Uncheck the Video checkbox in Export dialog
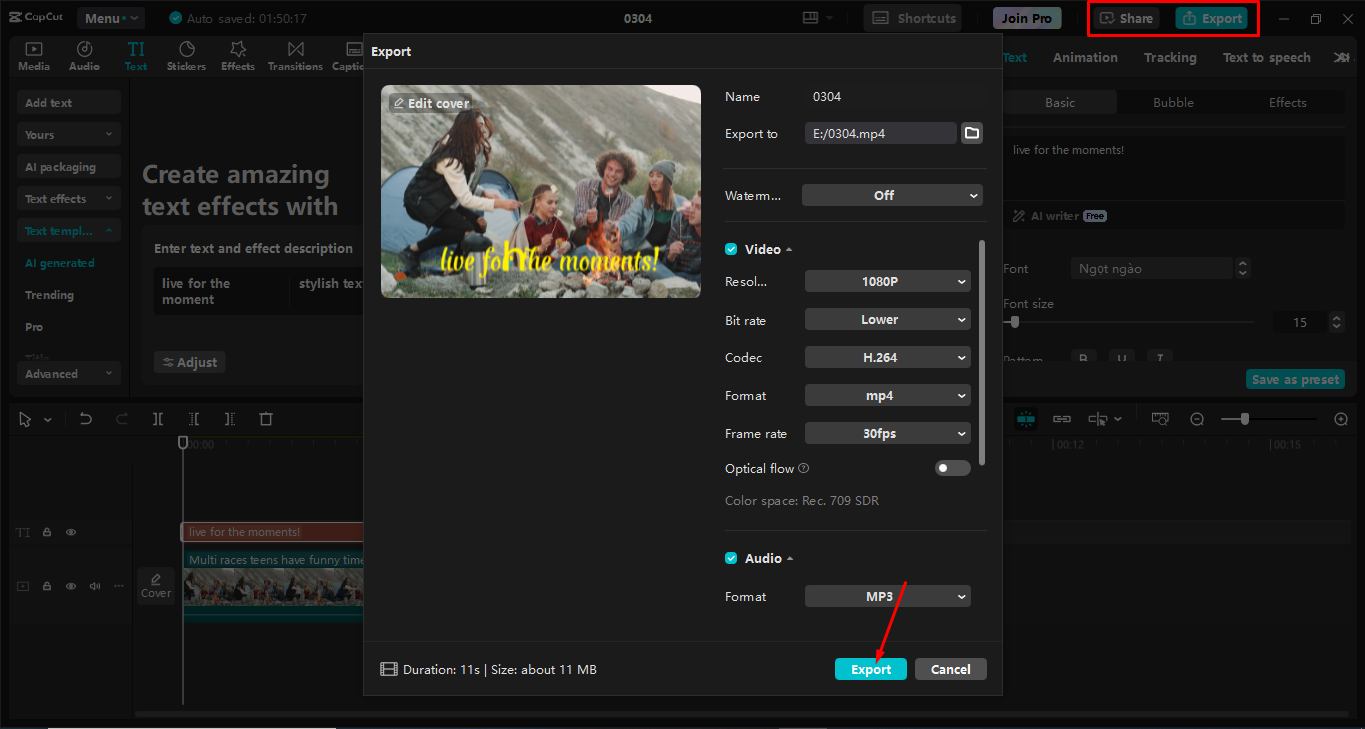 731,249
